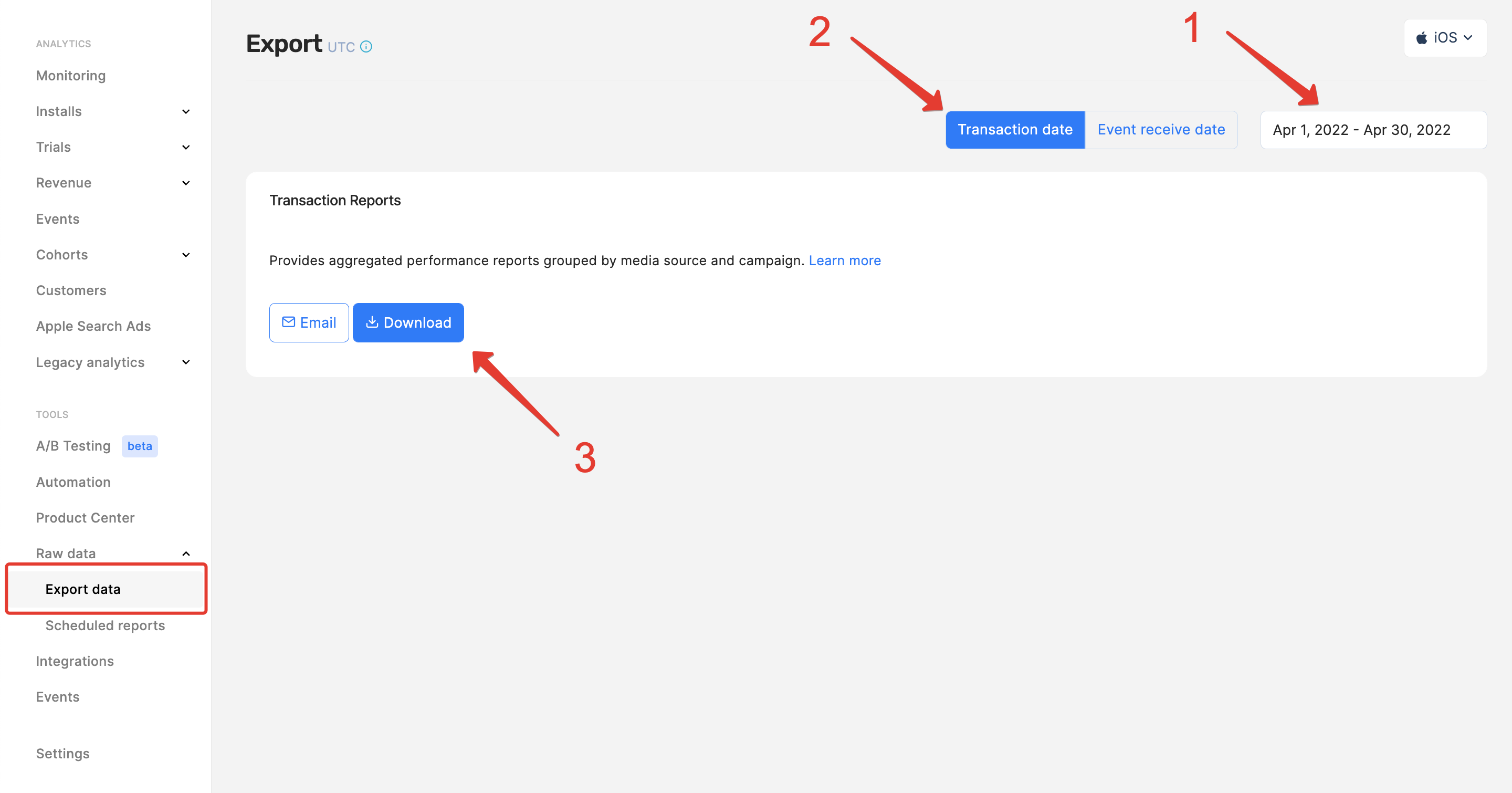Viewport: 1512px width, 793px height.
Task: Open Settings in the sidebar
Action: click(63, 754)
